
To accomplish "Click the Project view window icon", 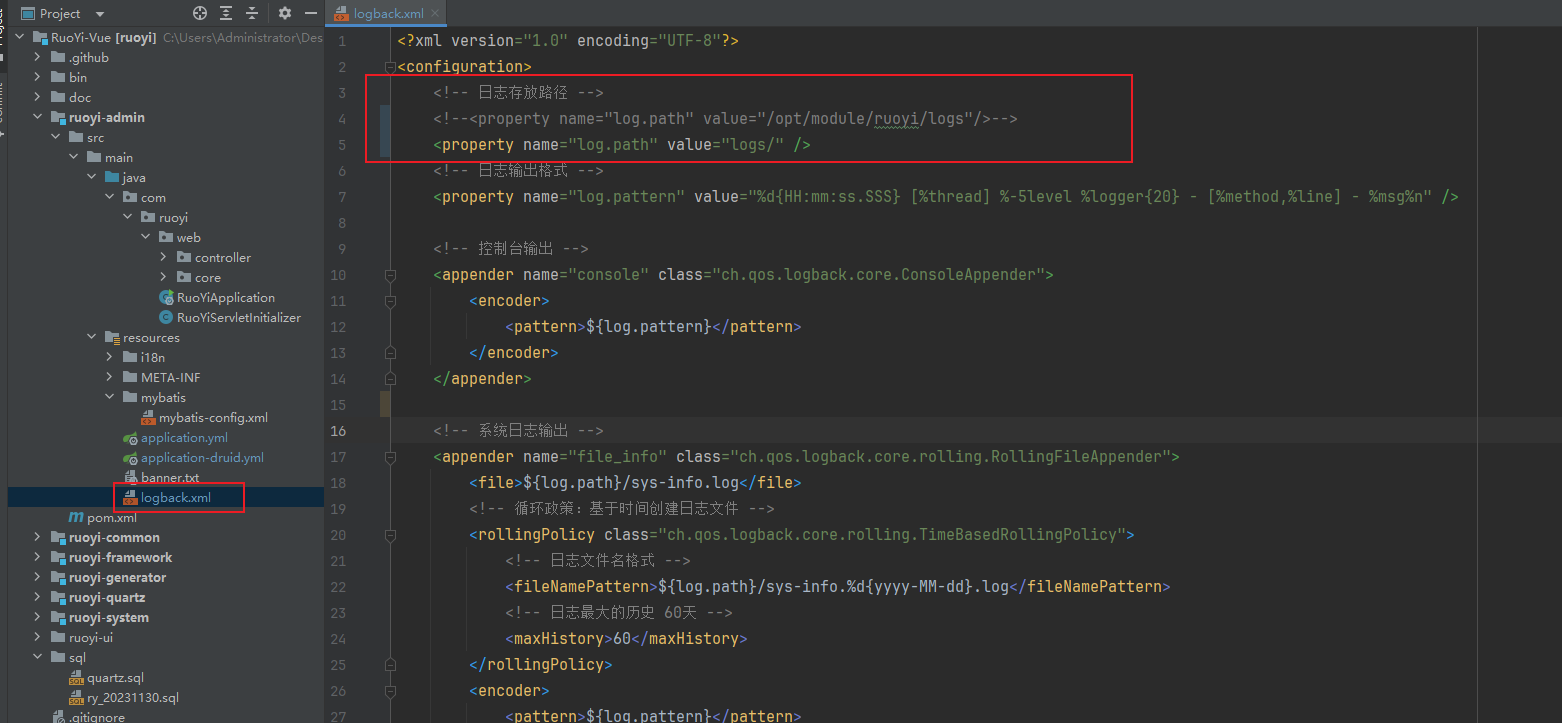I will click(x=28, y=13).
